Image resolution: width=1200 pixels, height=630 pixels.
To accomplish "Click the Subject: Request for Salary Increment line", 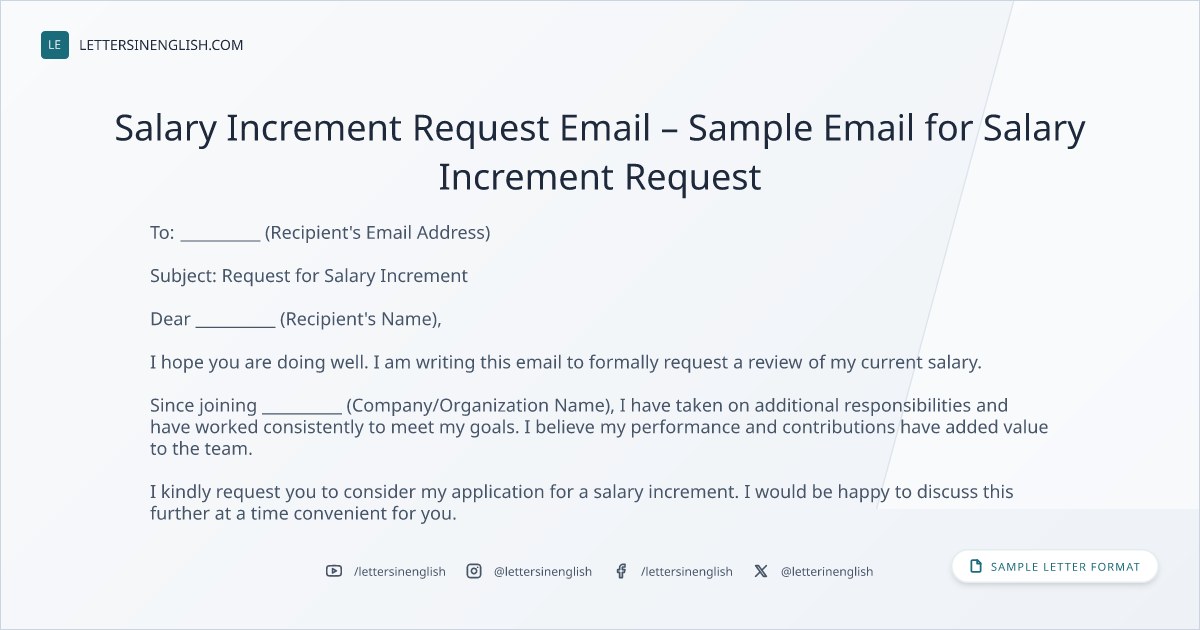I will click(x=309, y=276).
